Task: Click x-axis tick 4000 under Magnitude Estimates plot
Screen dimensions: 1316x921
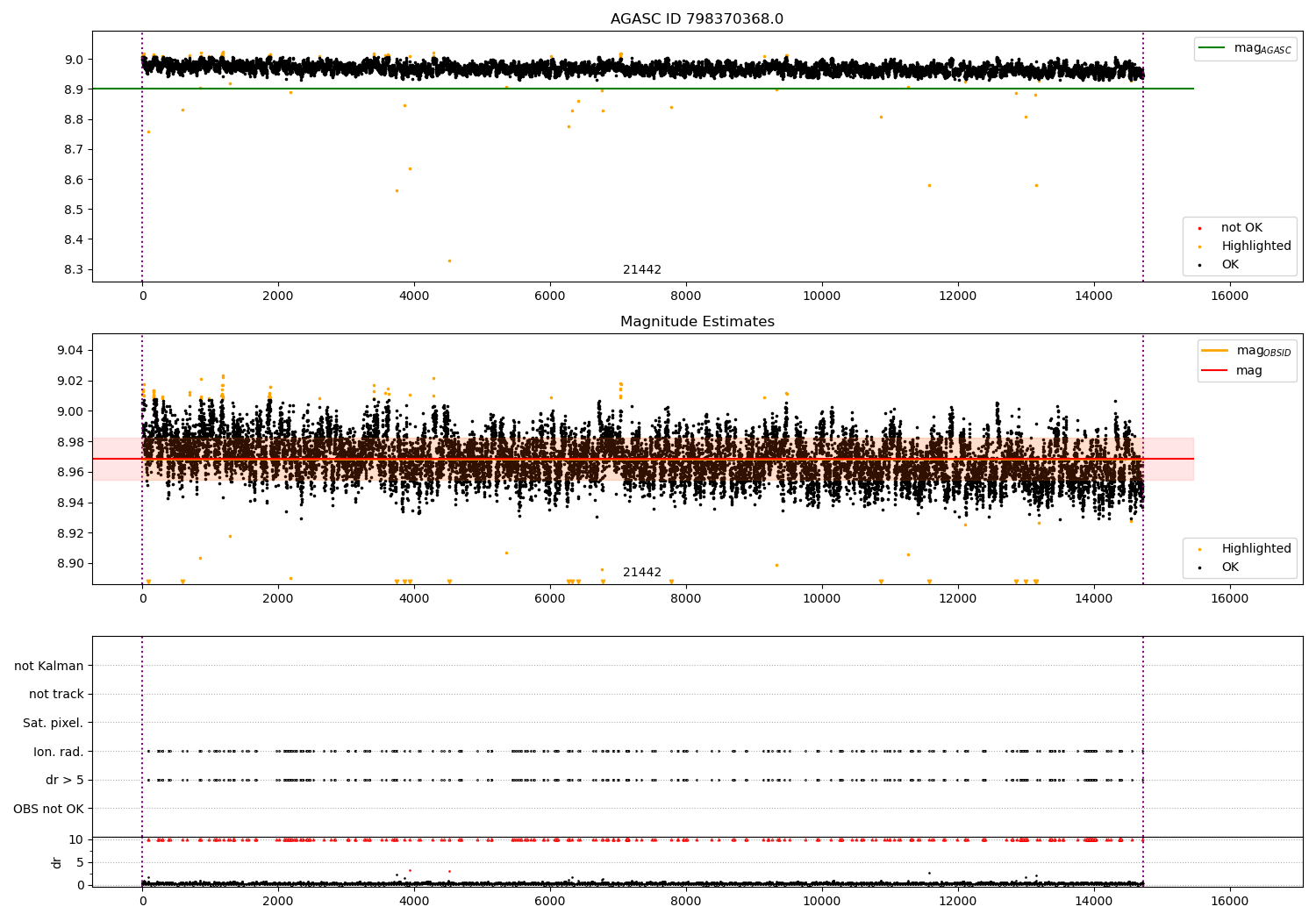Action: coord(414,599)
